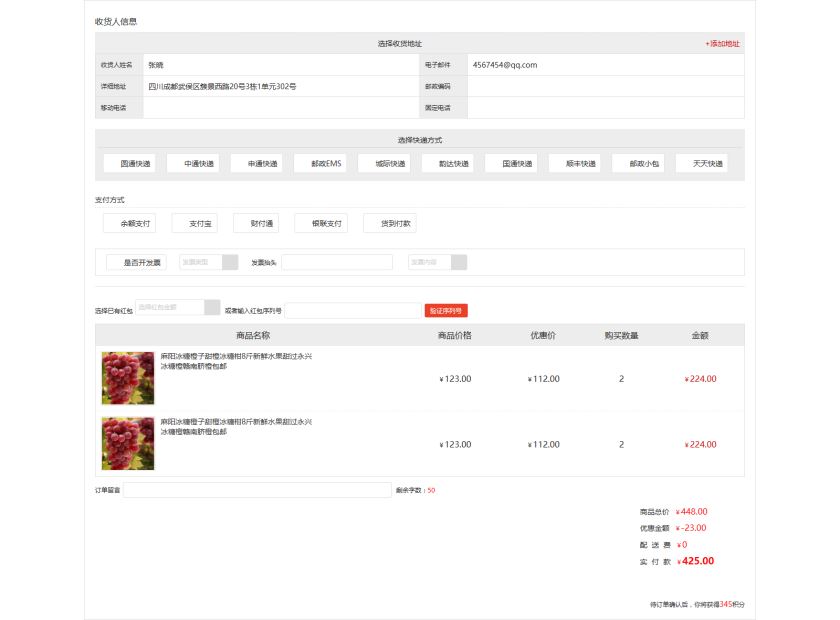Screen dimensions: 840x620
Task: Click the address 四川成都武侯区 text
Action: (222, 86)
